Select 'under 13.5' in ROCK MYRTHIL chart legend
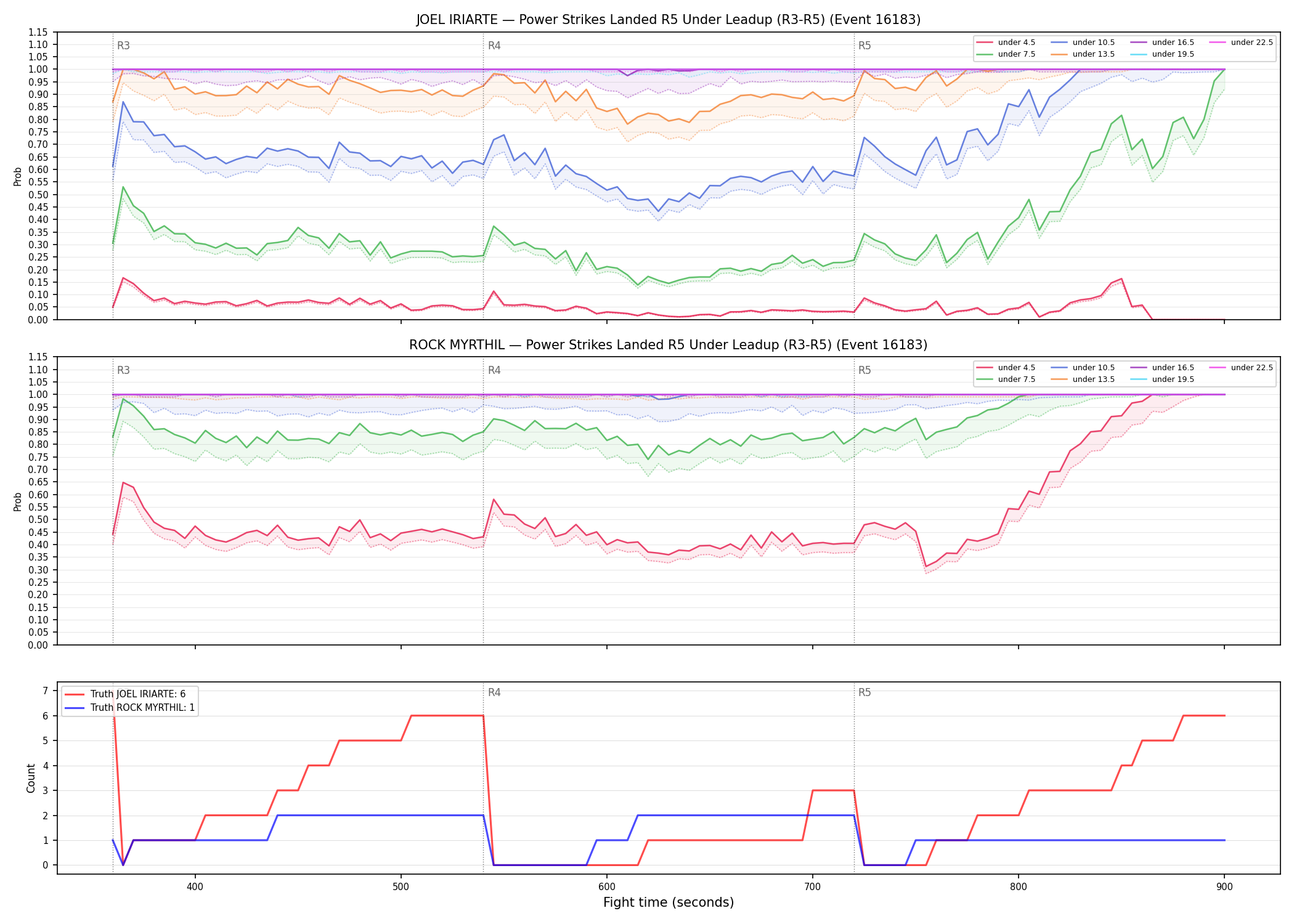Screen dimensions: 1294x924 1083,379
